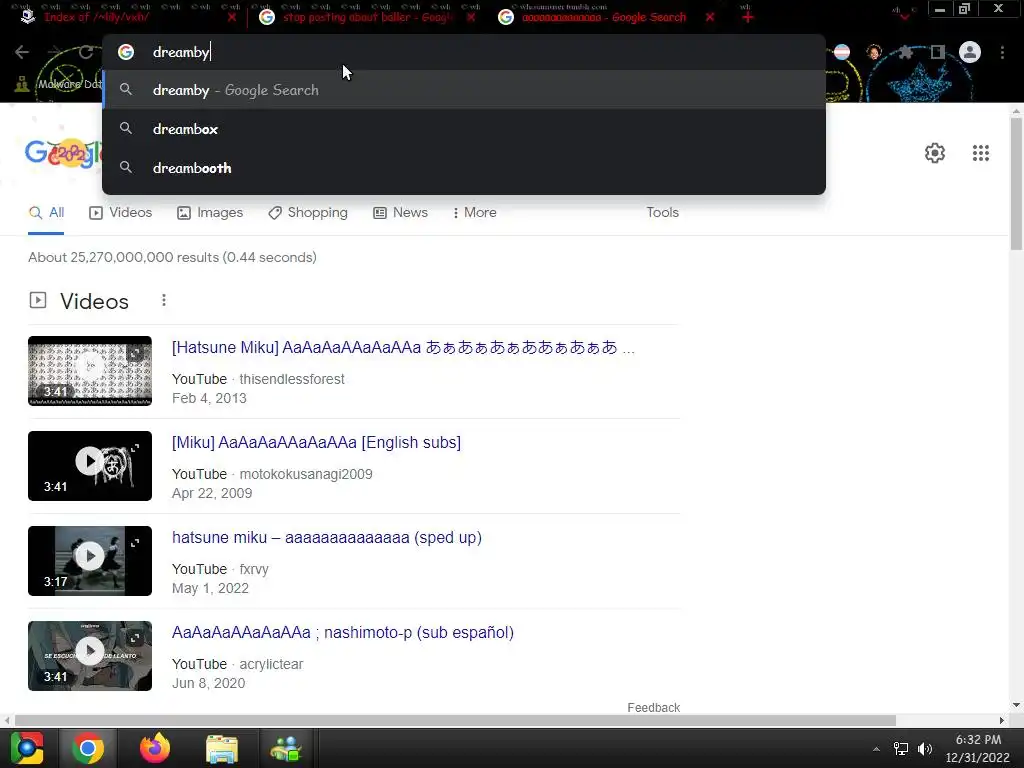
Task: Open Google search settings gear
Action: [935, 153]
